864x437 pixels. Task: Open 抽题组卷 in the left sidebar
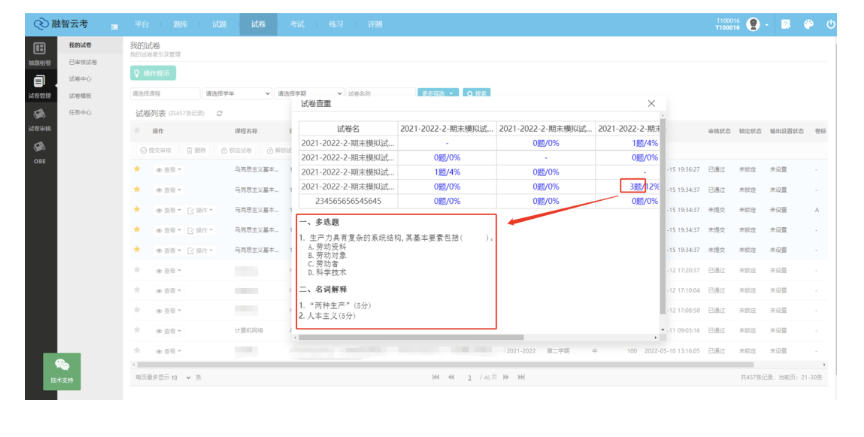pos(39,52)
